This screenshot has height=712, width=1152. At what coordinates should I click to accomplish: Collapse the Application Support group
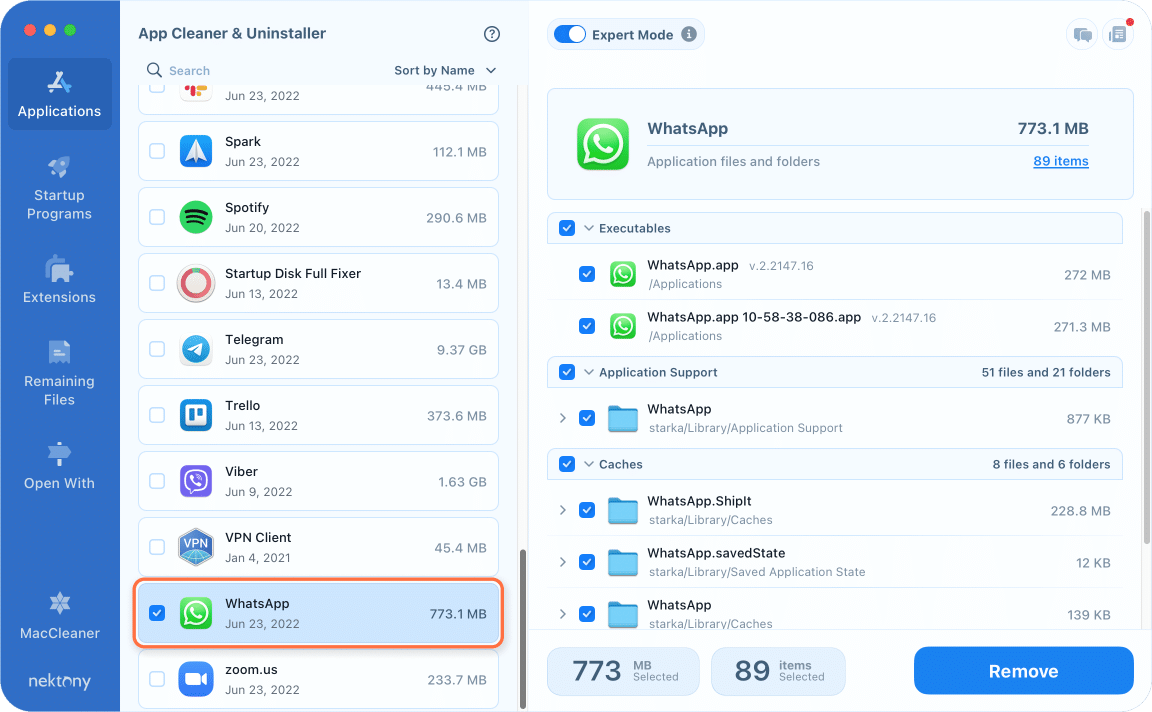click(x=588, y=372)
